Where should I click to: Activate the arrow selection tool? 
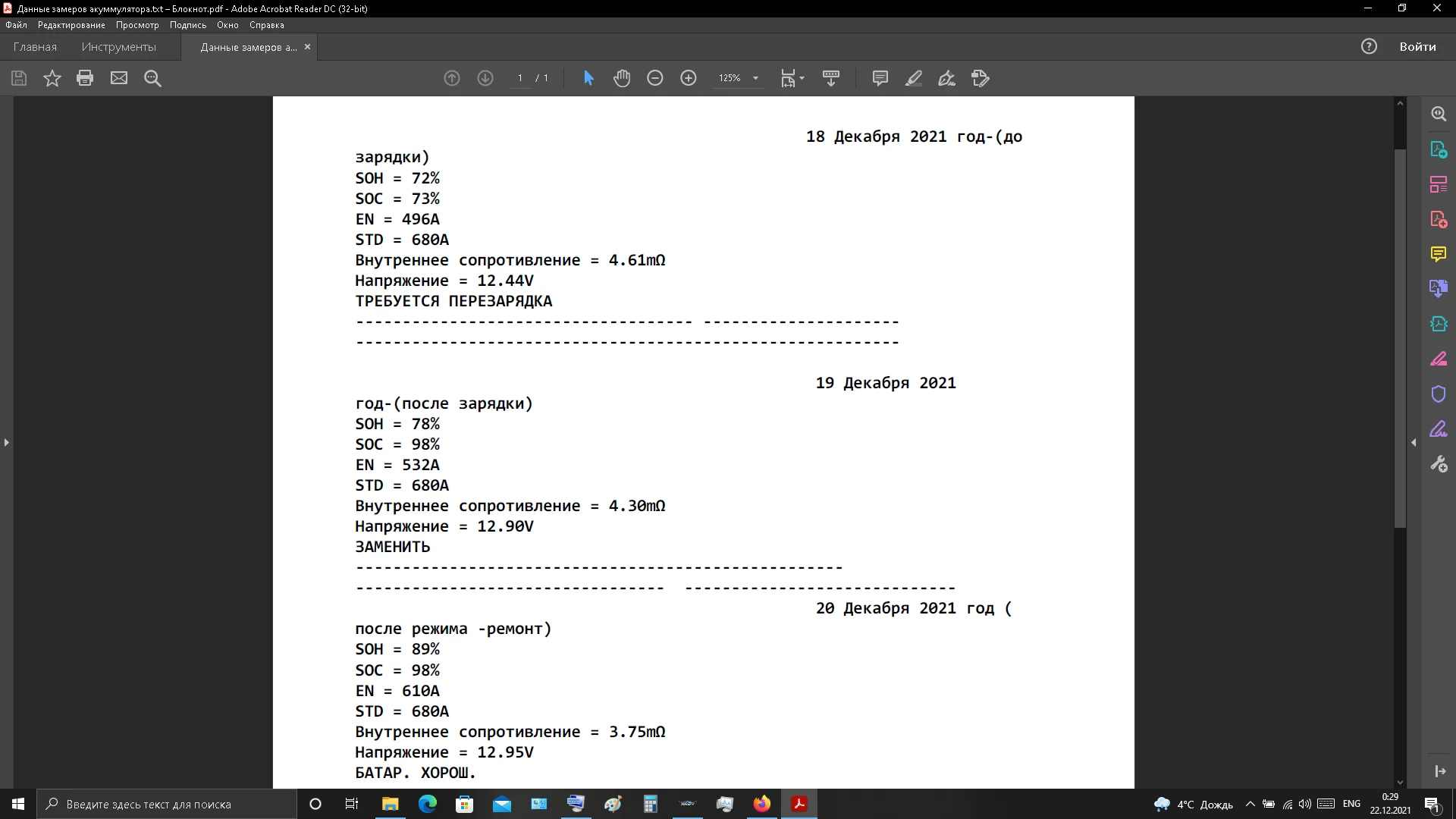tap(588, 78)
